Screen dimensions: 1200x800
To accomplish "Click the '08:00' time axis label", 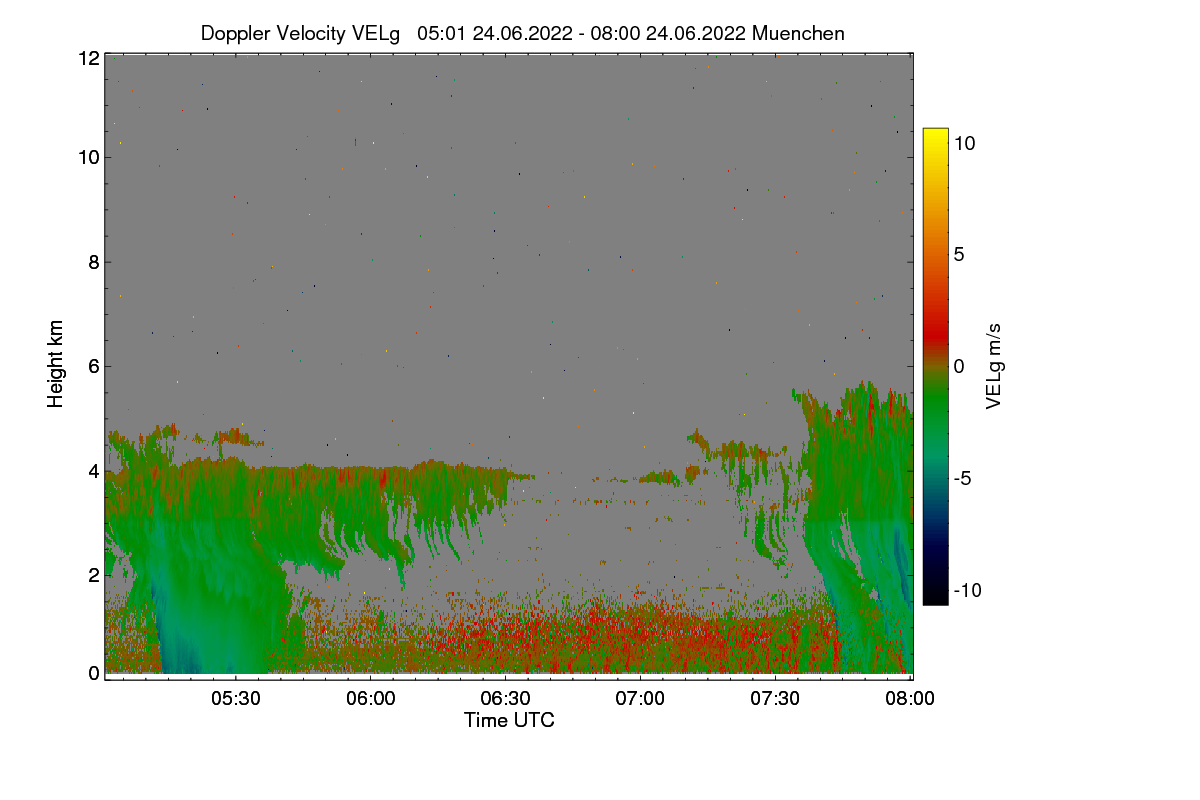I will [x=910, y=699].
